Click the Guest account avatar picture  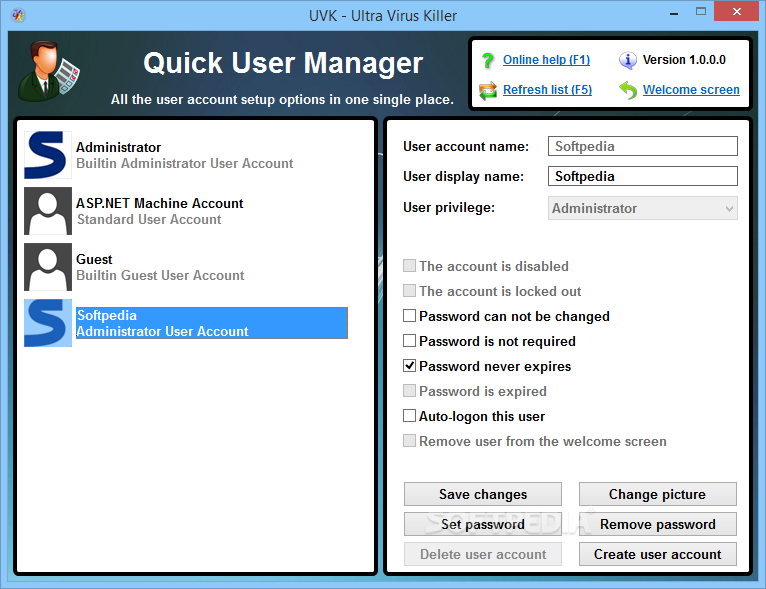click(48, 267)
